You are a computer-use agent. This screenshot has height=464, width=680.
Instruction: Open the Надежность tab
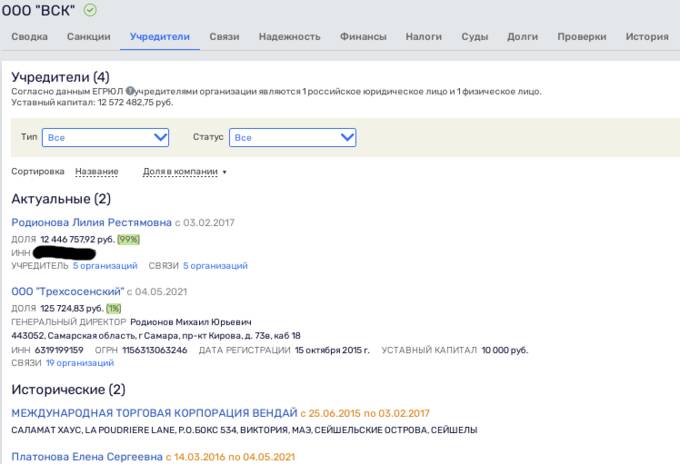tap(289, 37)
